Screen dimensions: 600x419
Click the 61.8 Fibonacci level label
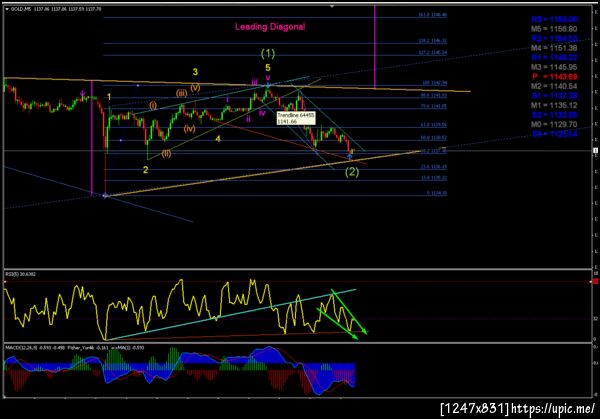433,125
